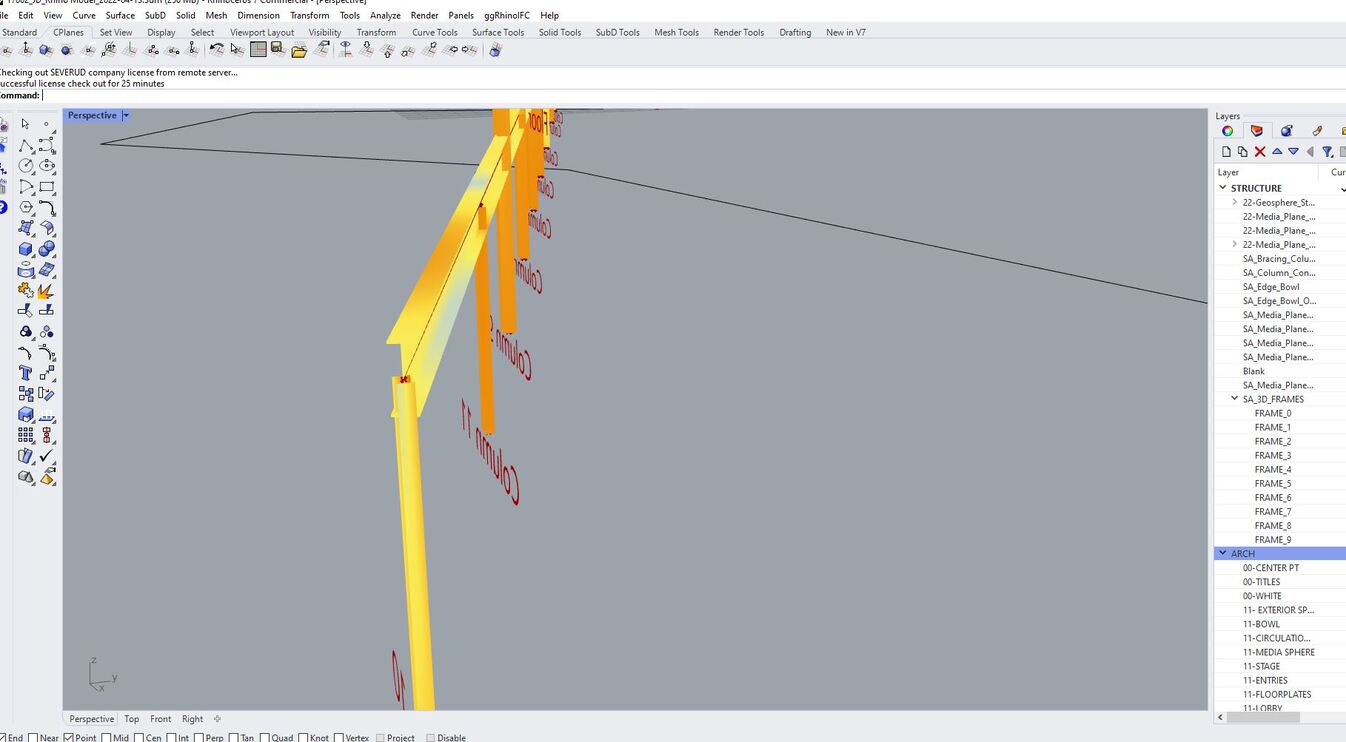
Task: Expand the 22-Geosphere_St layer
Action: pos(1235,202)
